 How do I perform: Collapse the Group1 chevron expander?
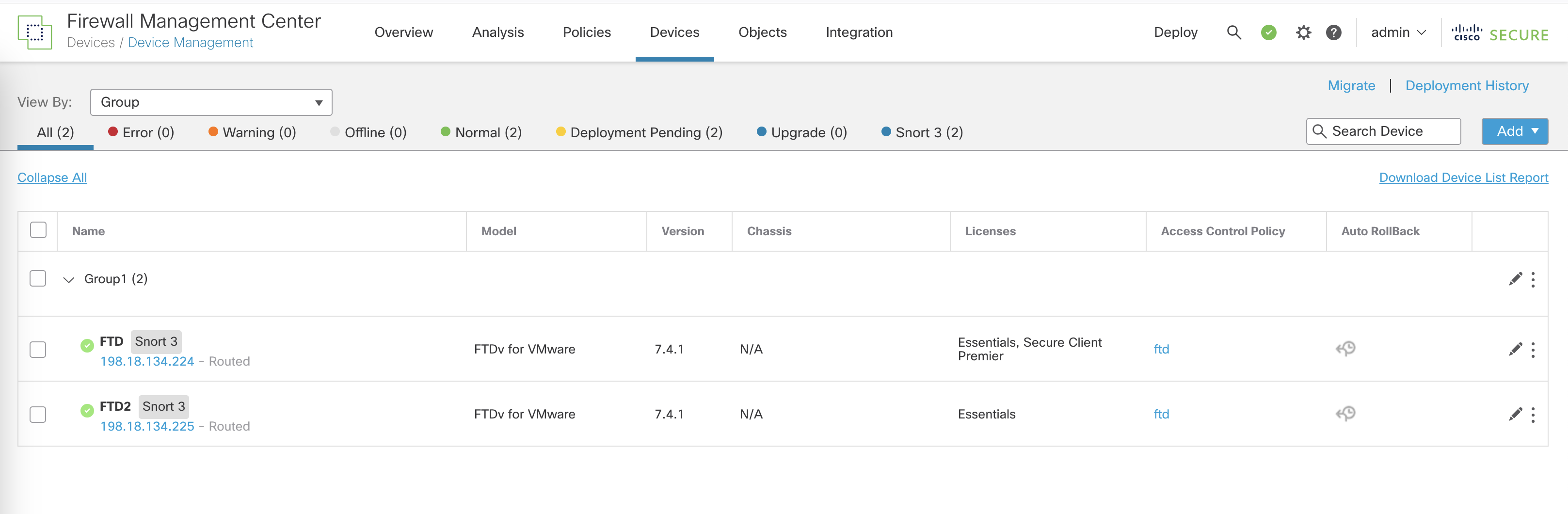69,279
